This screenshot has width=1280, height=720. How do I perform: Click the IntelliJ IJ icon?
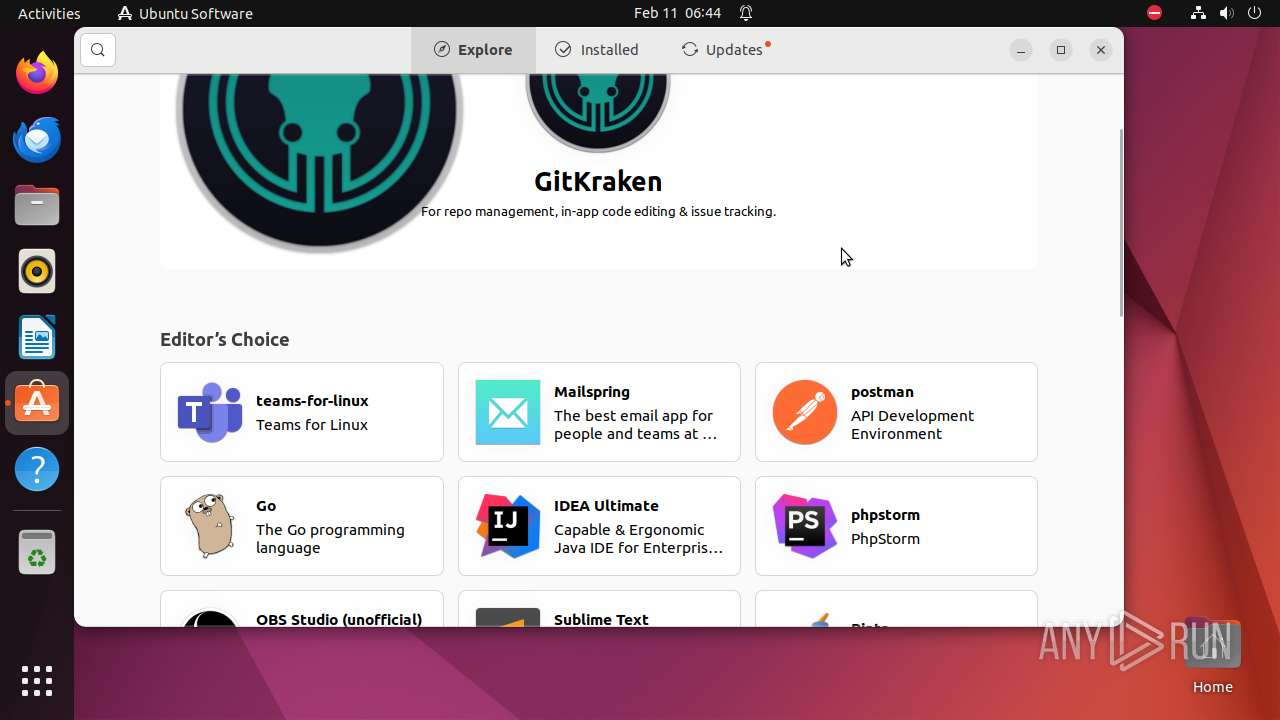click(x=507, y=526)
